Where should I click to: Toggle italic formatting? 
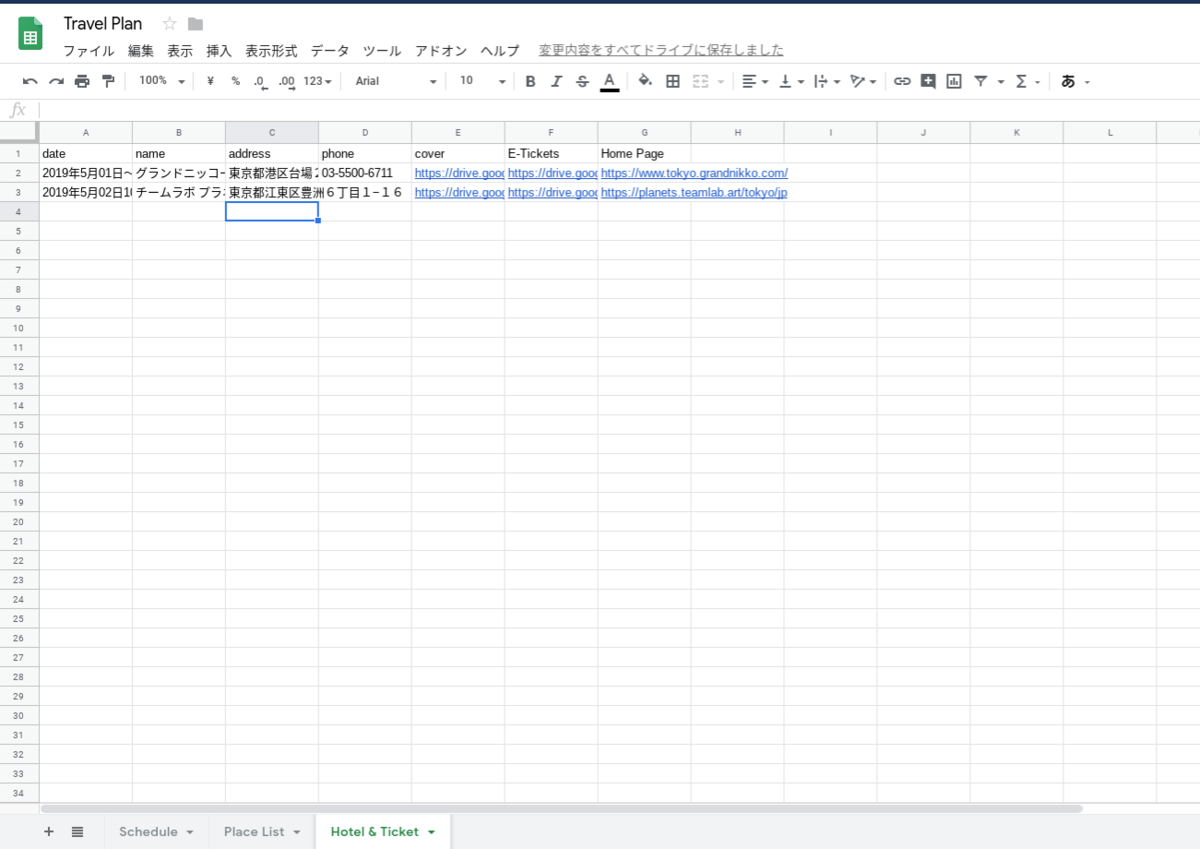point(556,81)
